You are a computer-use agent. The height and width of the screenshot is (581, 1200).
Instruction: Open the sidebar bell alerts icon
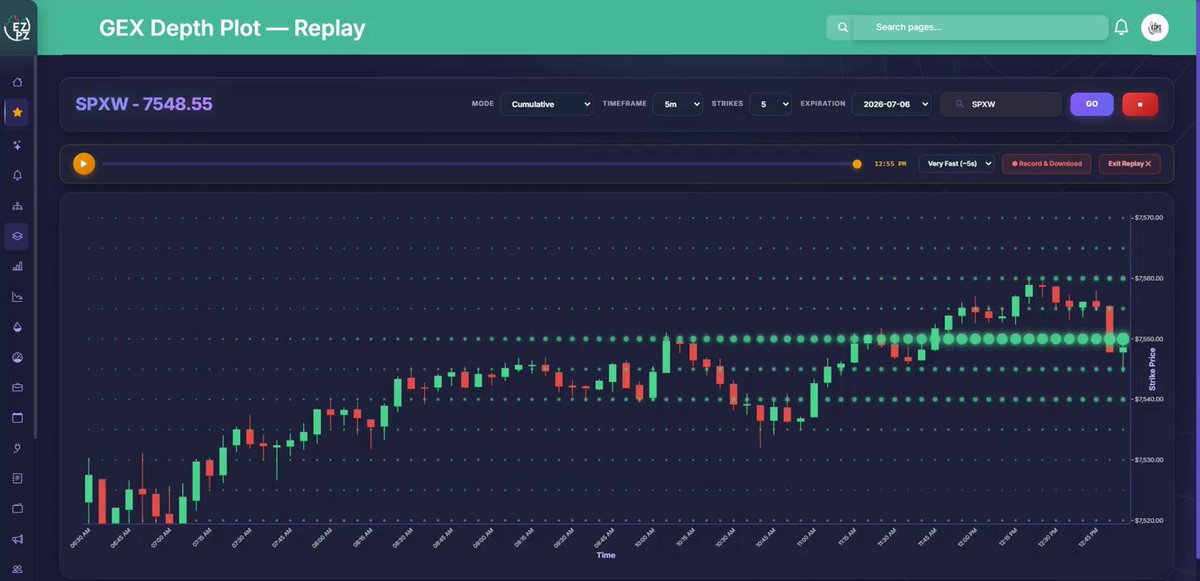(17, 175)
